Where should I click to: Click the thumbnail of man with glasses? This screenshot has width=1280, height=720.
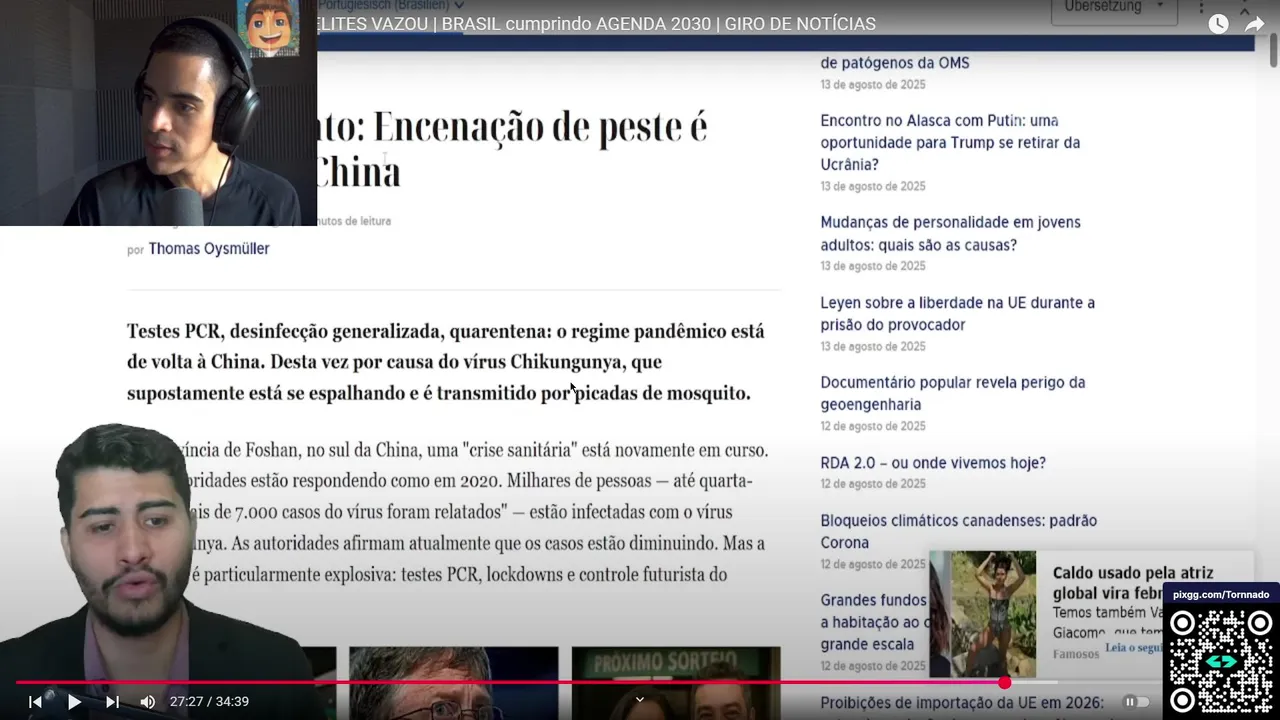tap(453, 683)
